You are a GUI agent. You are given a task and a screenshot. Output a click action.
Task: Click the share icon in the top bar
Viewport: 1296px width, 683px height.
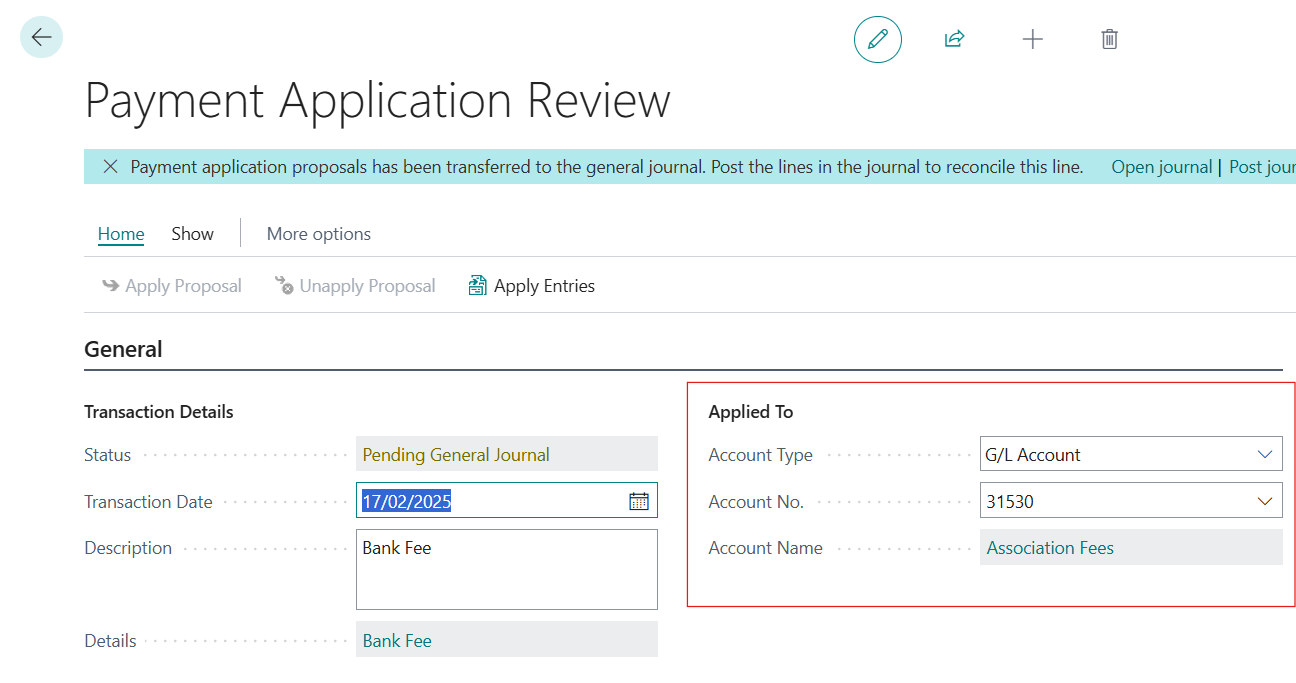click(953, 38)
